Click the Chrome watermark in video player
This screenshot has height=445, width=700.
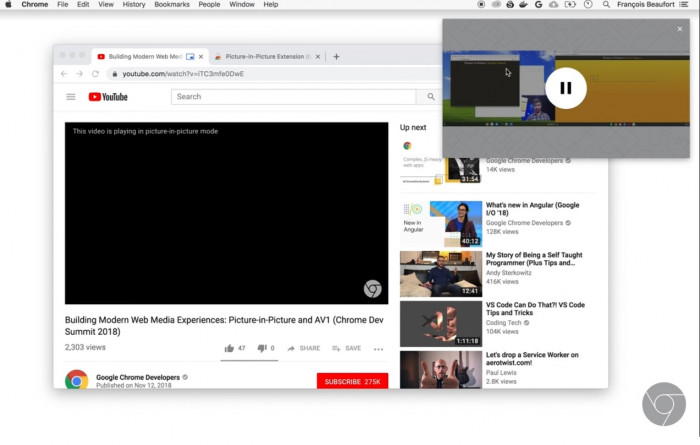pos(372,289)
